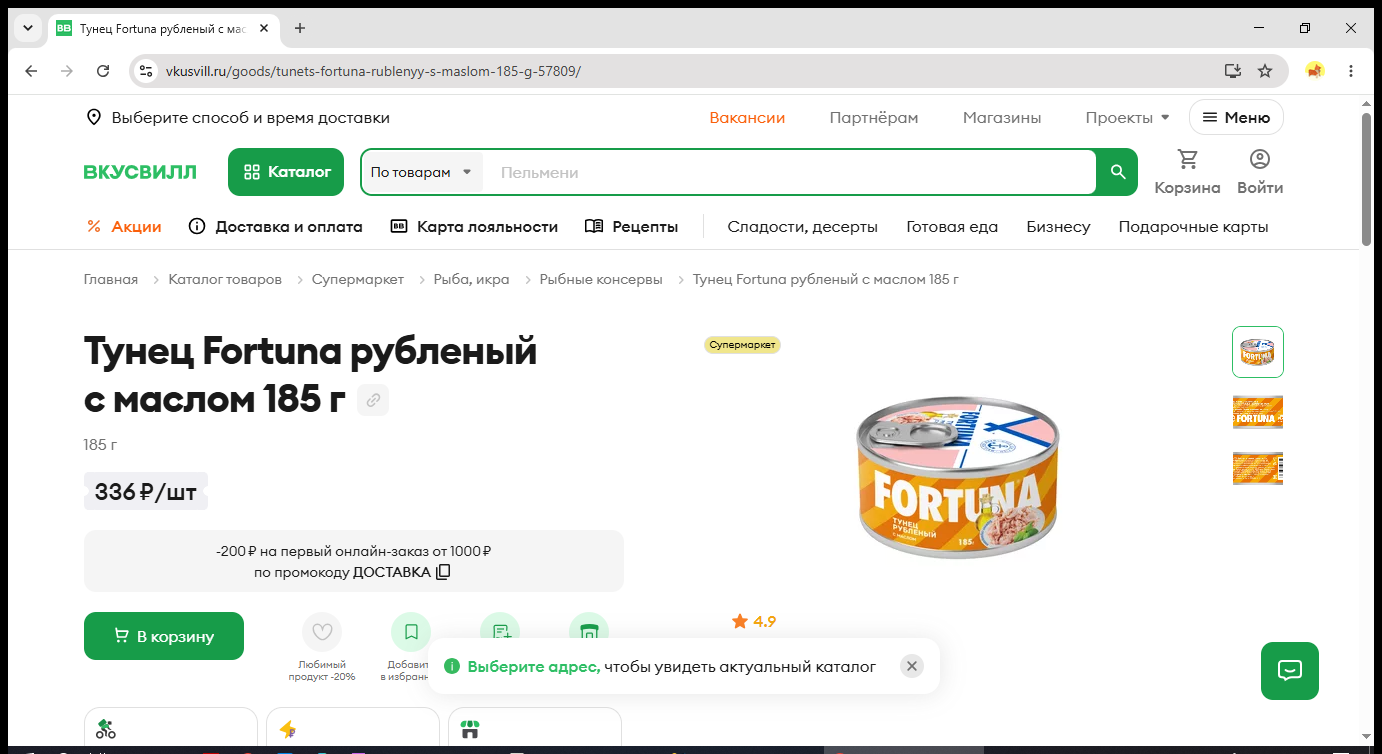Screen dimensions: 1382x754
Task: Bookmark this page with the star icon
Action: [1265, 71]
